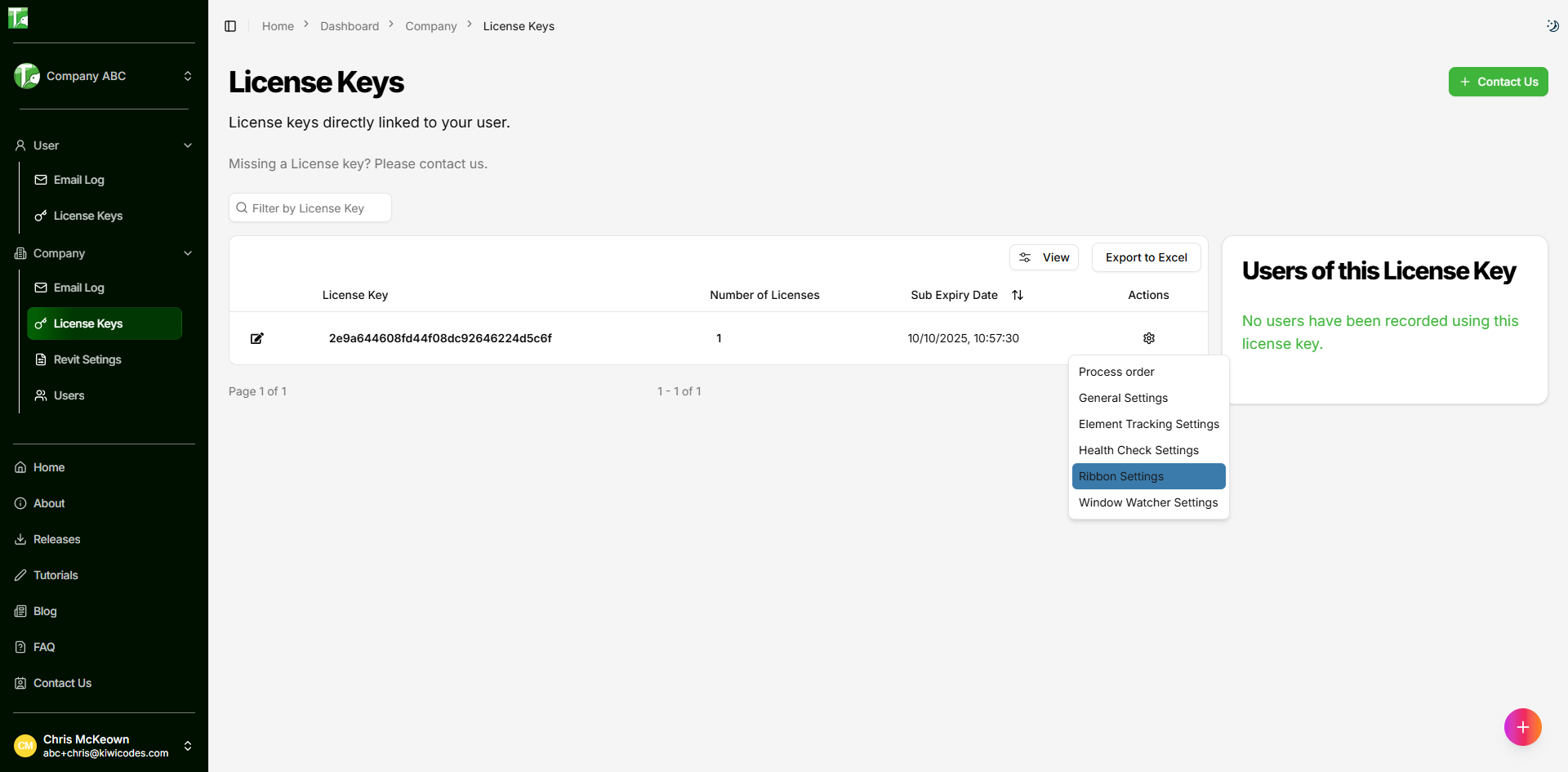1568x772 pixels.
Task: Toggle the sidebar collapse icon
Action: [x=230, y=26]
